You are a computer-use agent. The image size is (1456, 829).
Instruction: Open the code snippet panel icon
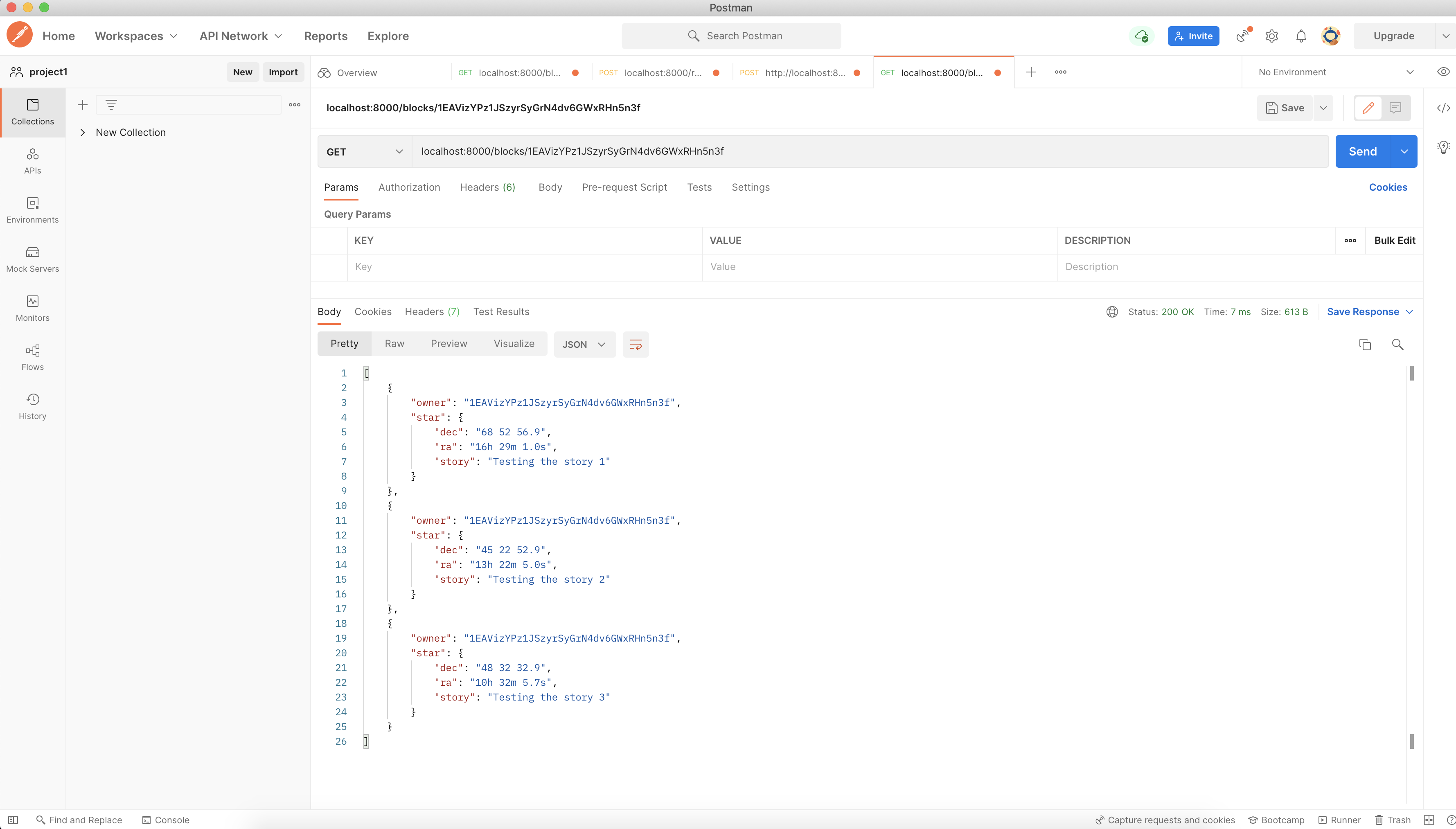pos(1443,108)
